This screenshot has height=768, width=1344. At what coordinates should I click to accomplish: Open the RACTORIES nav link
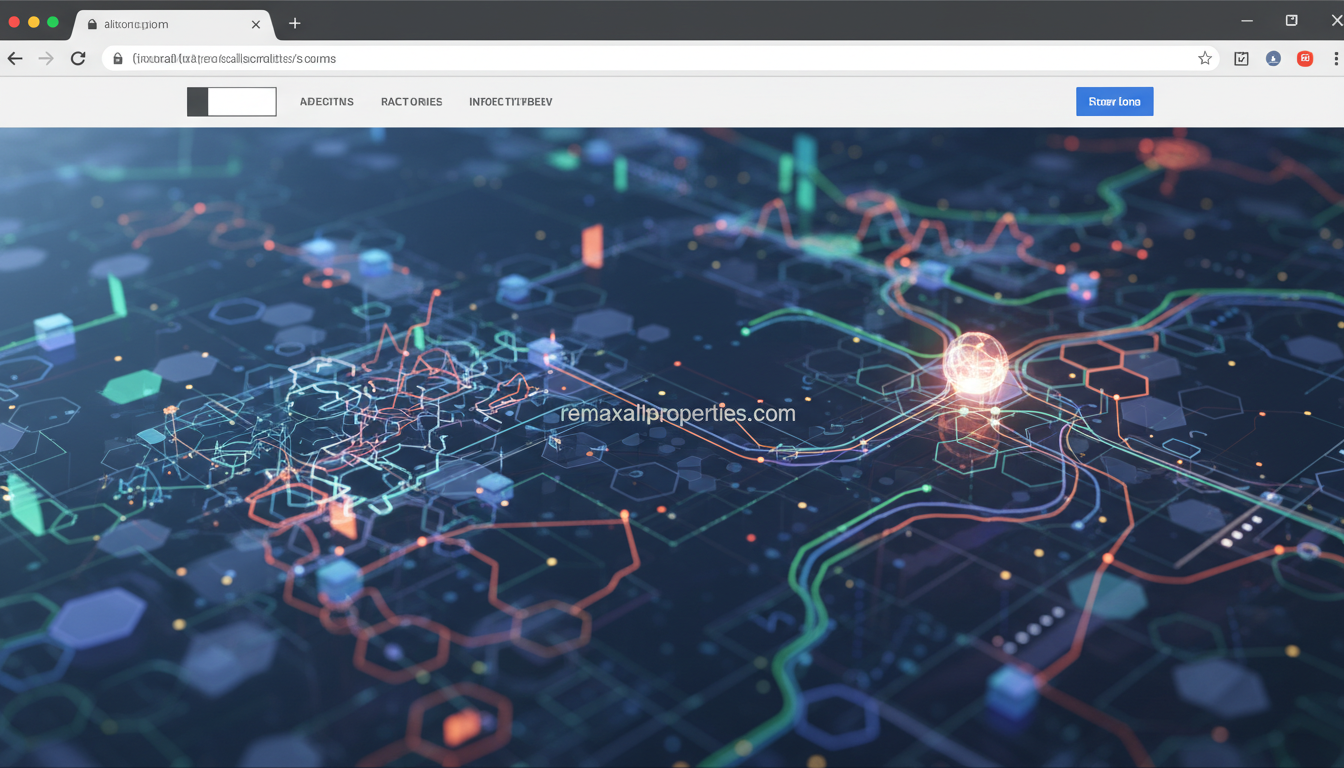click(412, 102)
